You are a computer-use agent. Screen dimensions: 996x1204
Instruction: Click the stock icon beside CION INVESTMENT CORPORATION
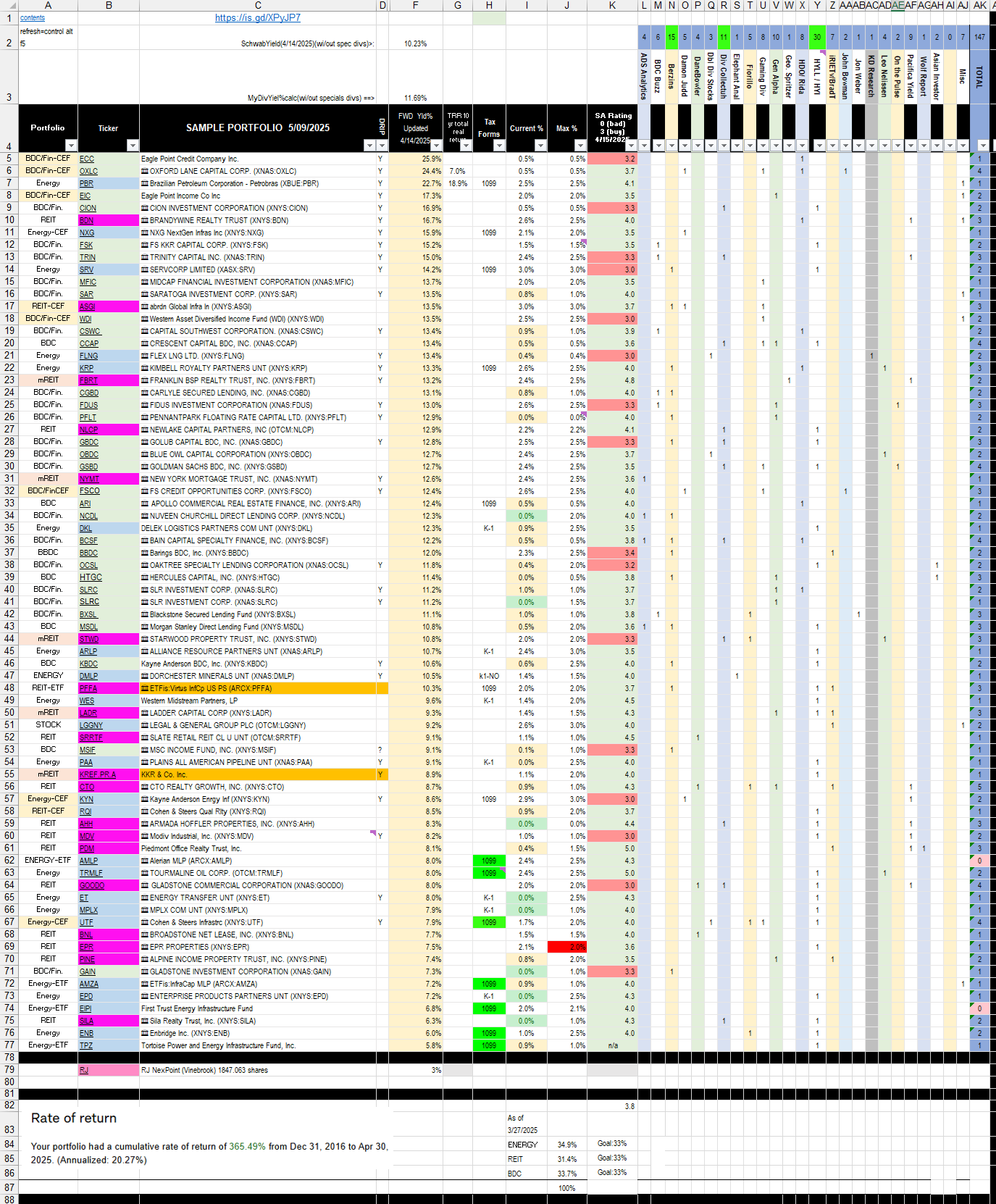(x=145, y=209)
